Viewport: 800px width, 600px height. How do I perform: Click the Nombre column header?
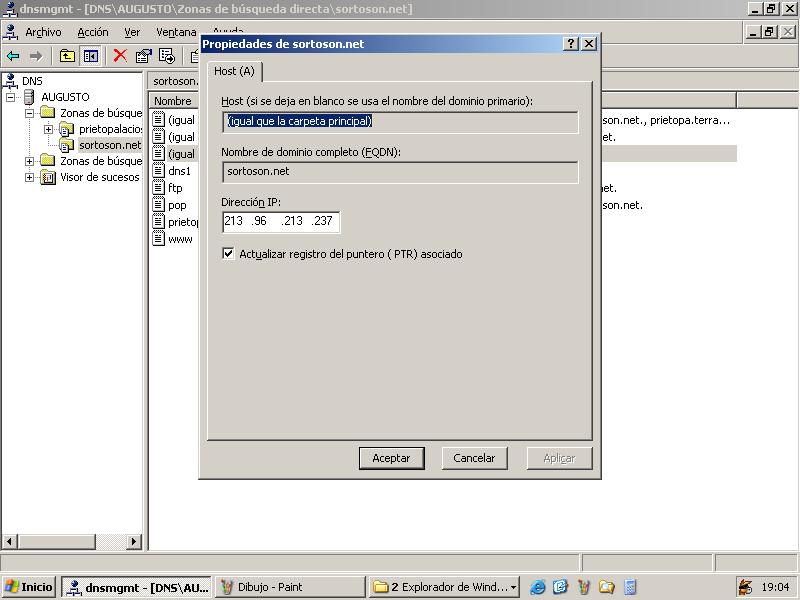coord(173,101)
